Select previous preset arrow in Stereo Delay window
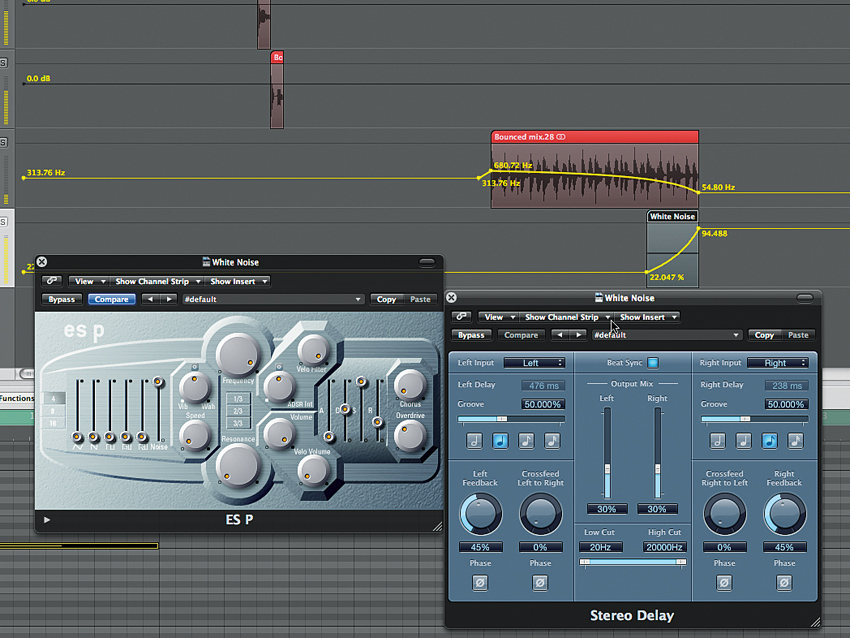 point(560,335)
